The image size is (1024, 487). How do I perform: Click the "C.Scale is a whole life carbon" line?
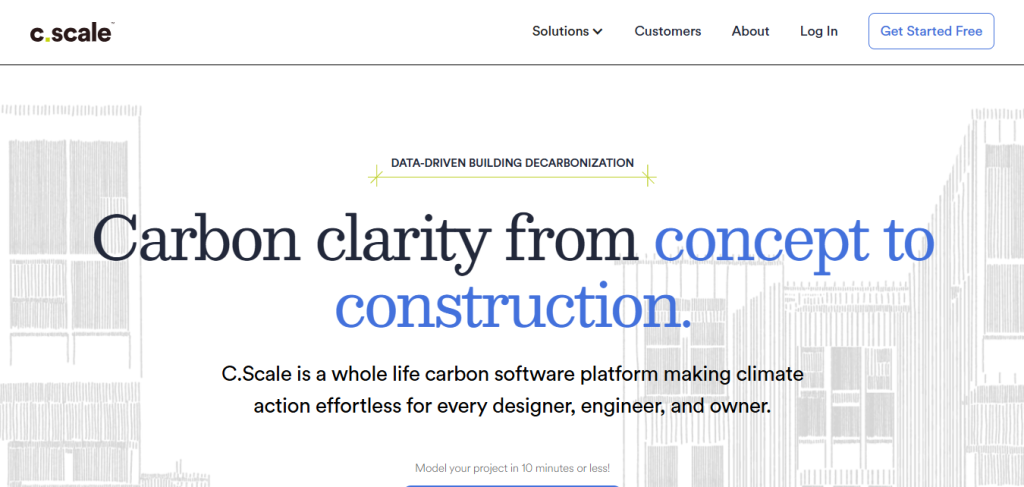tap(512, 375)
